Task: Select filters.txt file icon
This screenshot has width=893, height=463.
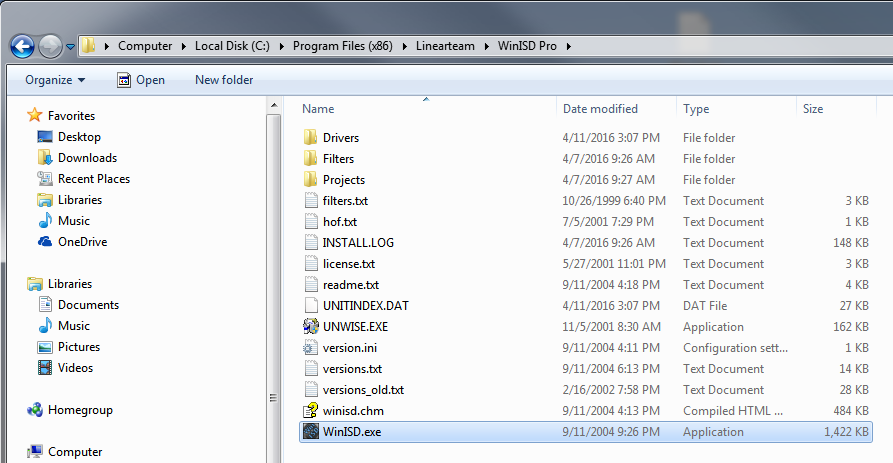Action: pos(310,200)
